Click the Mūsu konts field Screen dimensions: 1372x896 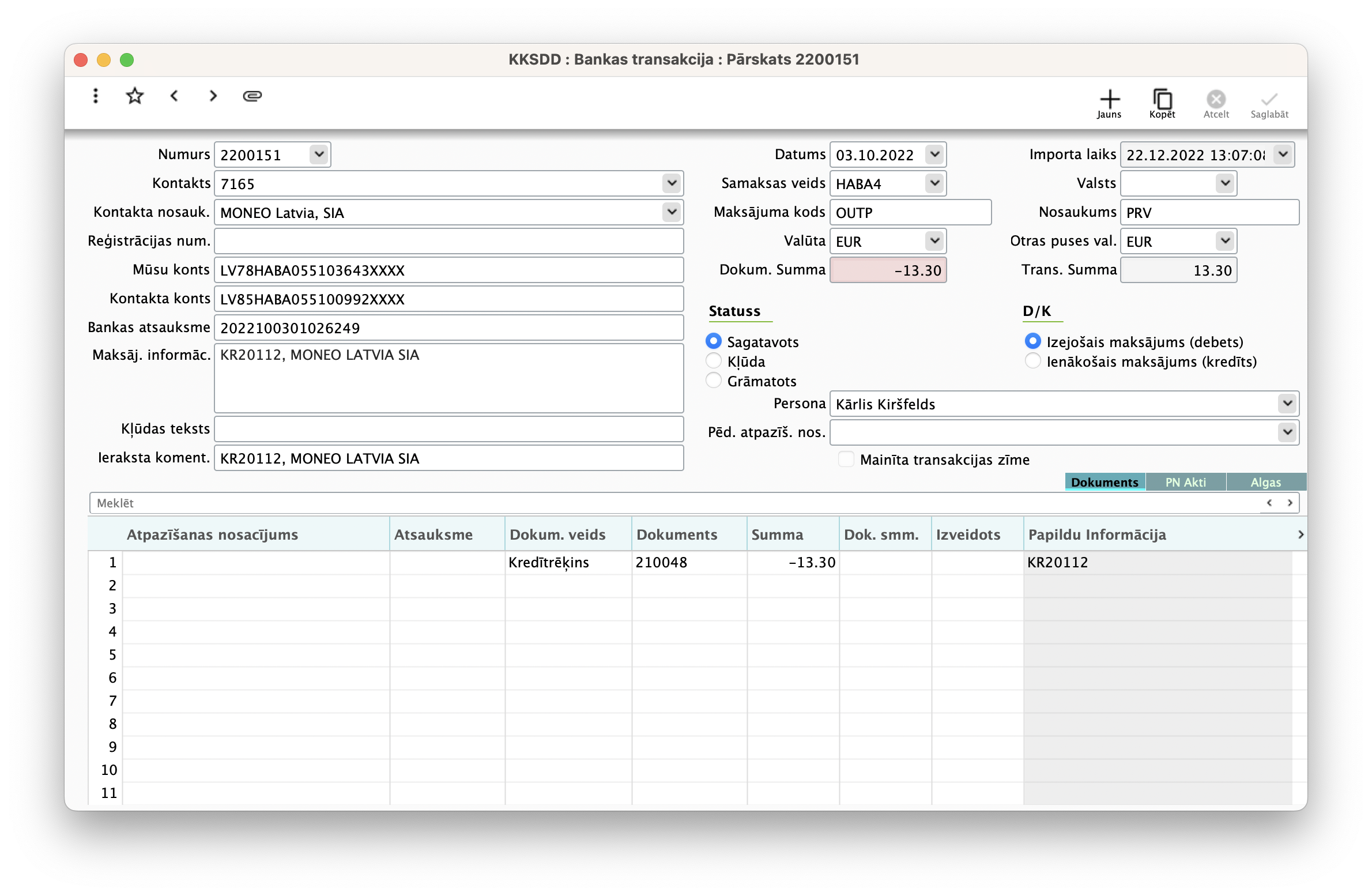pos(448,270)
